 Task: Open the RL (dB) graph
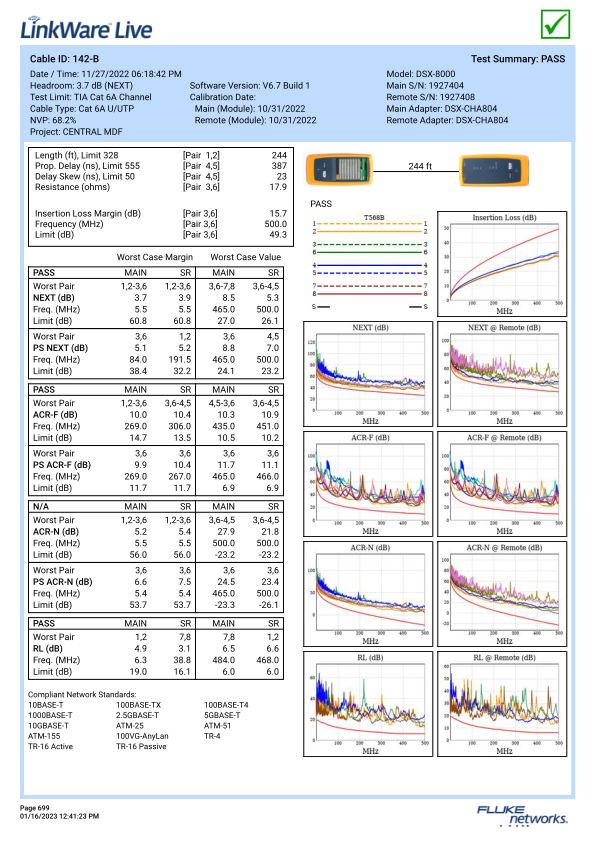click(368, 704)
